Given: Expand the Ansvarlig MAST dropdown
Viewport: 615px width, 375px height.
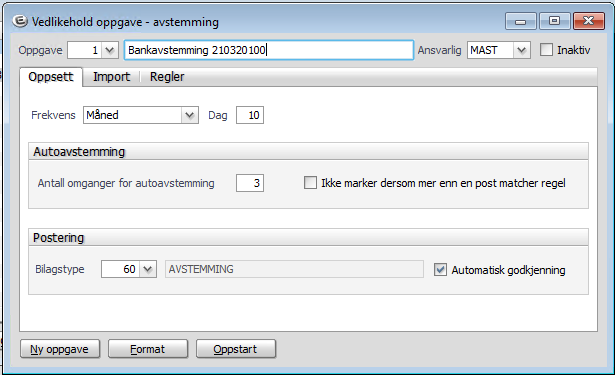Looking at the screenshot, I should [521, 50].
